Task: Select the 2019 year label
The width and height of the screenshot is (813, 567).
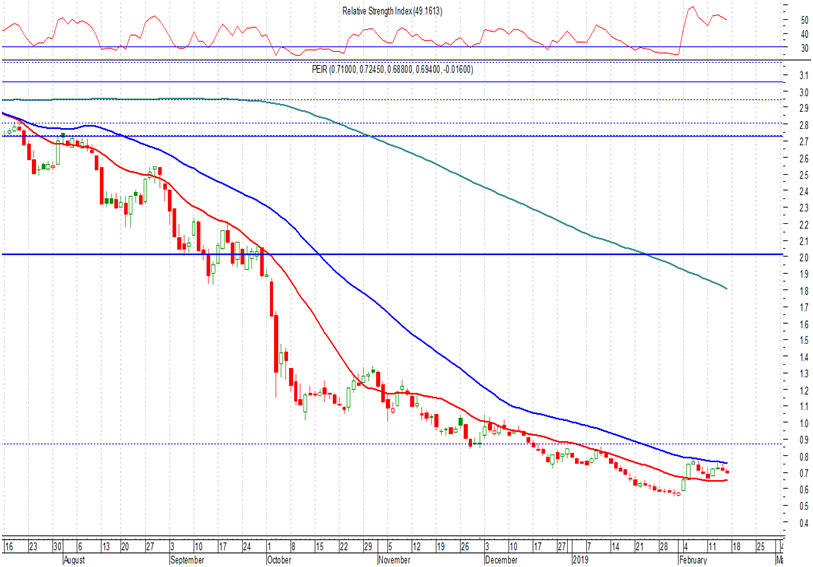Action: (x=580, y=560)
